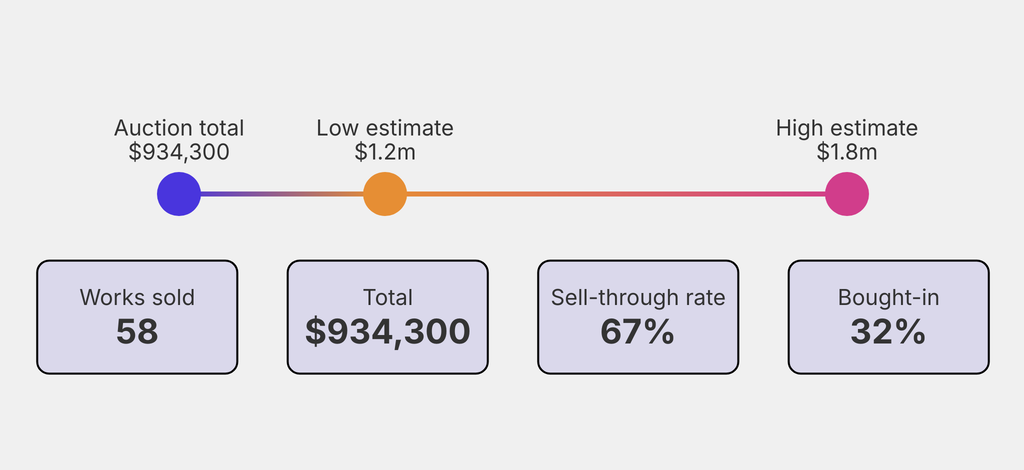Click the "Sell-through rate" card label
The width and height of the screenshot is (1024, 470).
[638, 297]
